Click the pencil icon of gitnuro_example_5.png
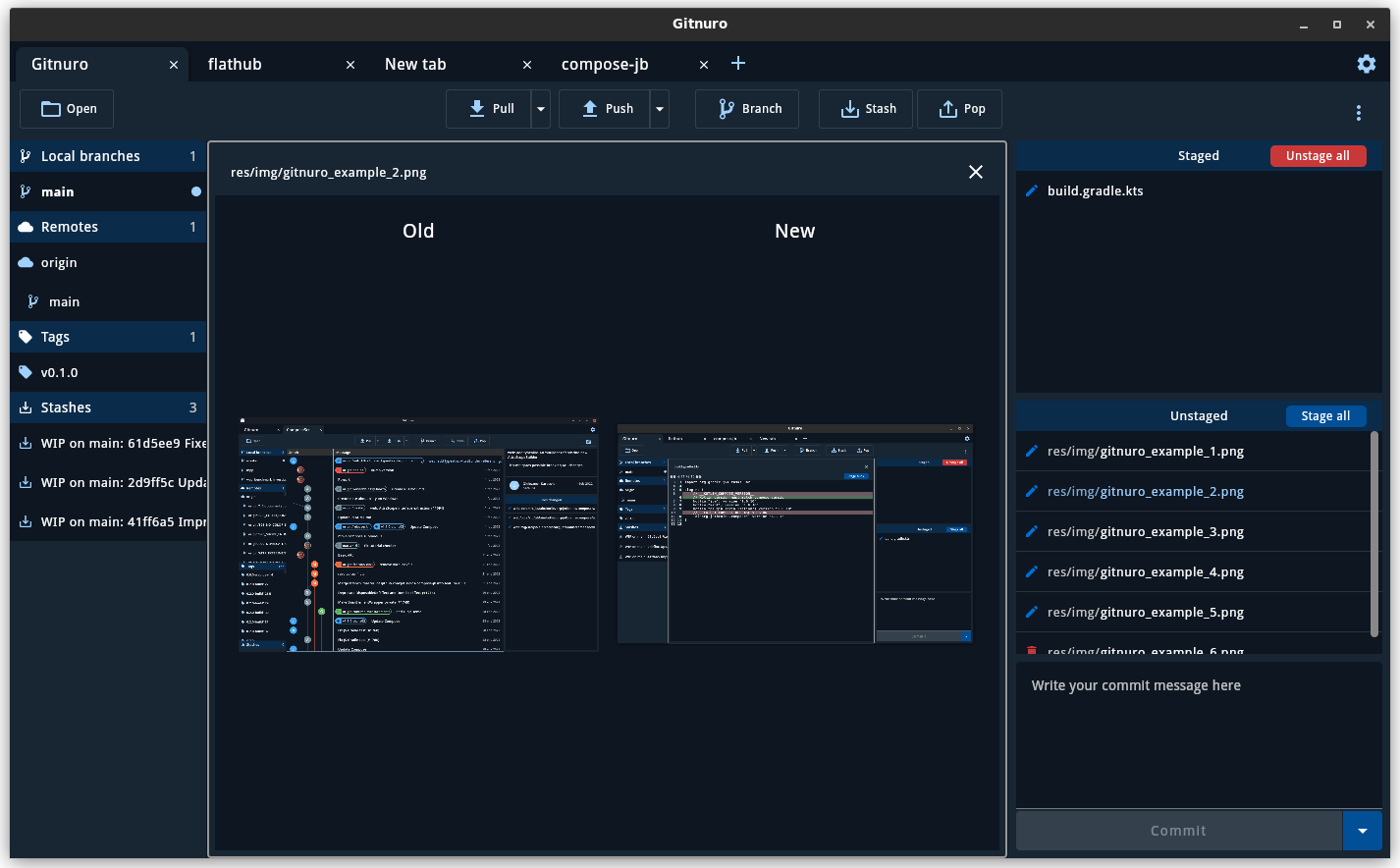This screenshot has height=868, width=1400. [1032, 613]
